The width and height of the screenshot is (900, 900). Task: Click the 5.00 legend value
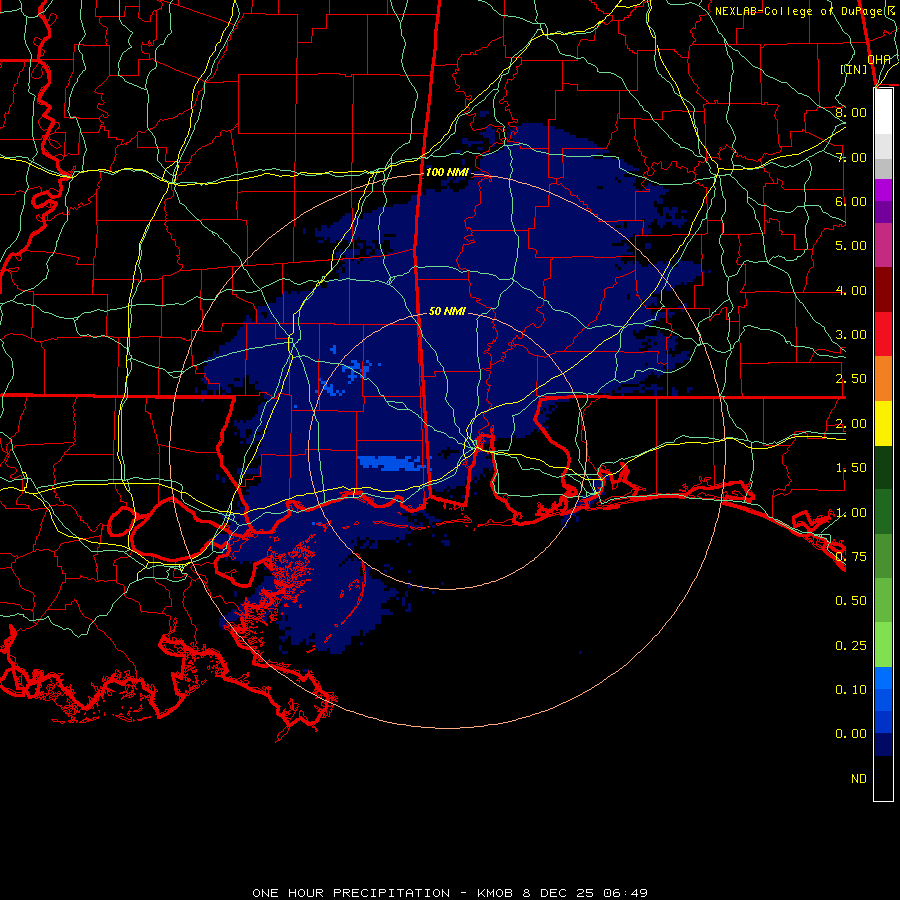[x=851, y=246]
